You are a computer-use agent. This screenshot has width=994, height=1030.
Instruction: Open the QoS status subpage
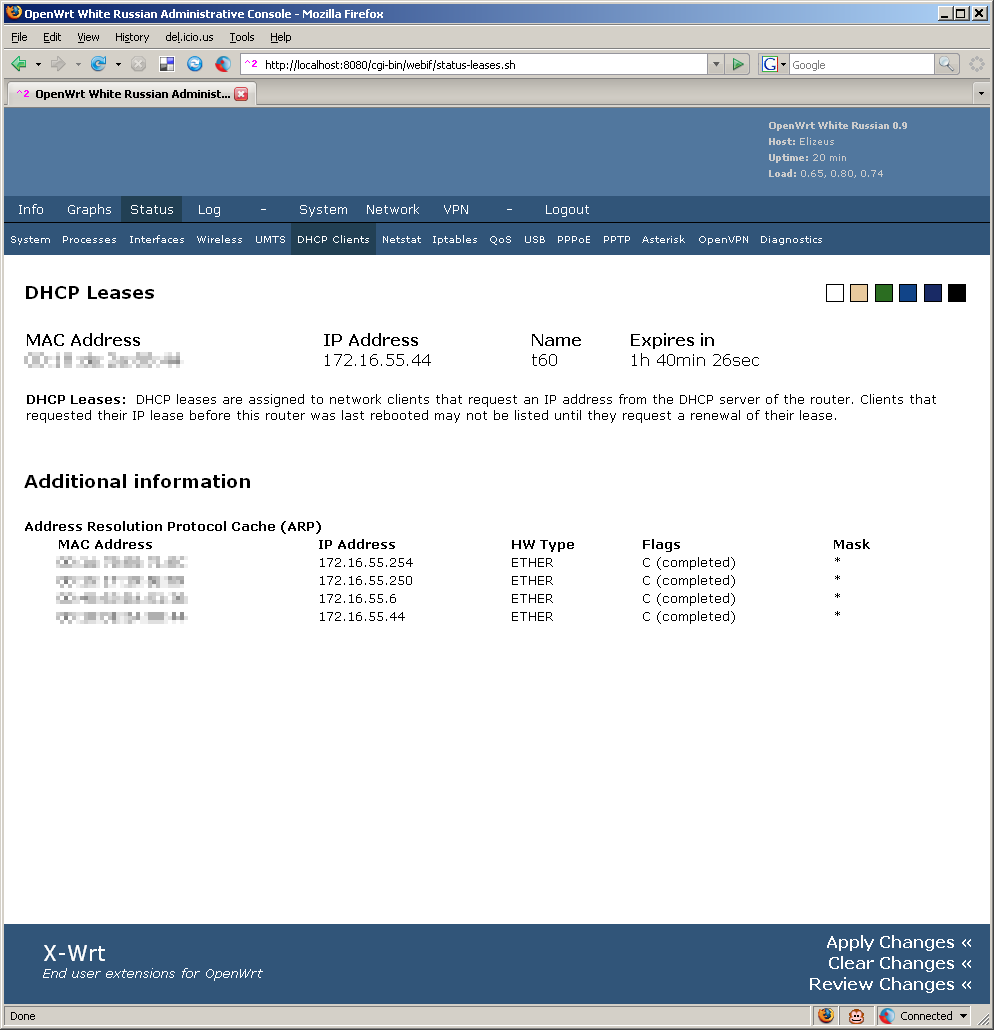pyautogui.click(x=500, y=240)
